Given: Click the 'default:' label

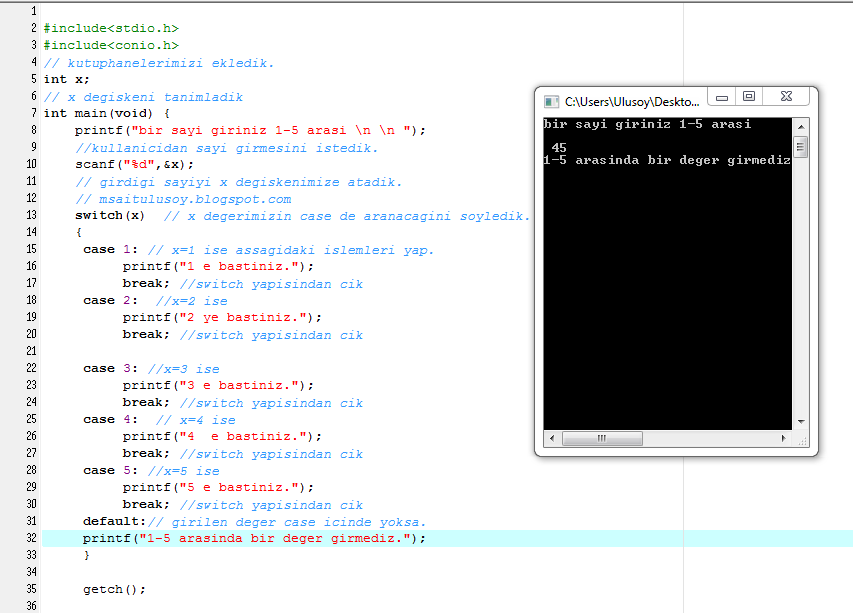Looking at the screenshot, I should 114,522.
